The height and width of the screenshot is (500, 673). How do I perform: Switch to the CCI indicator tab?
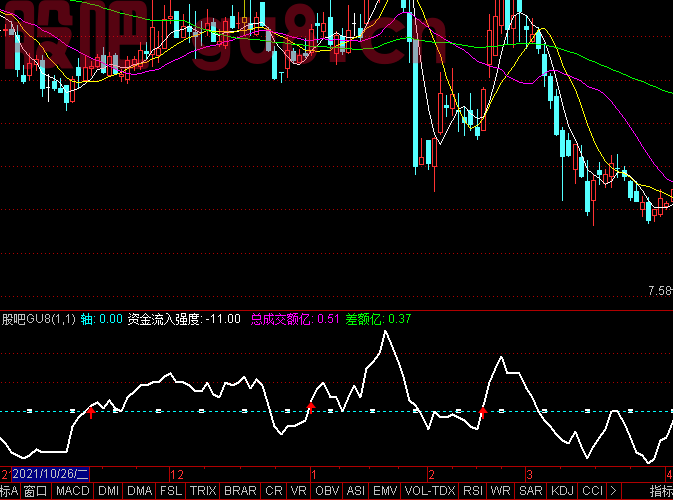click(592, 491)
